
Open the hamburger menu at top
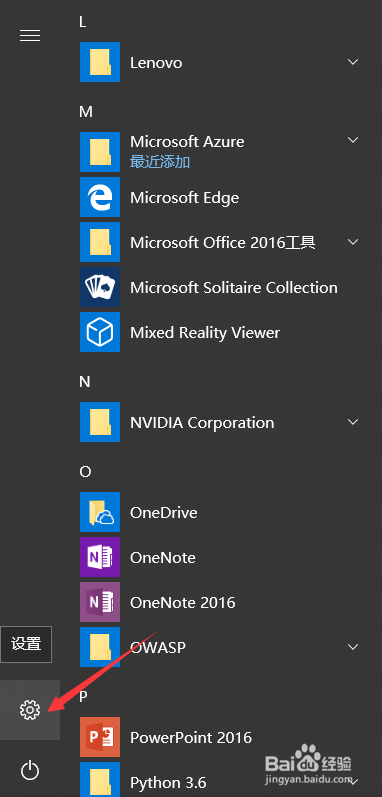coord(29,35)
